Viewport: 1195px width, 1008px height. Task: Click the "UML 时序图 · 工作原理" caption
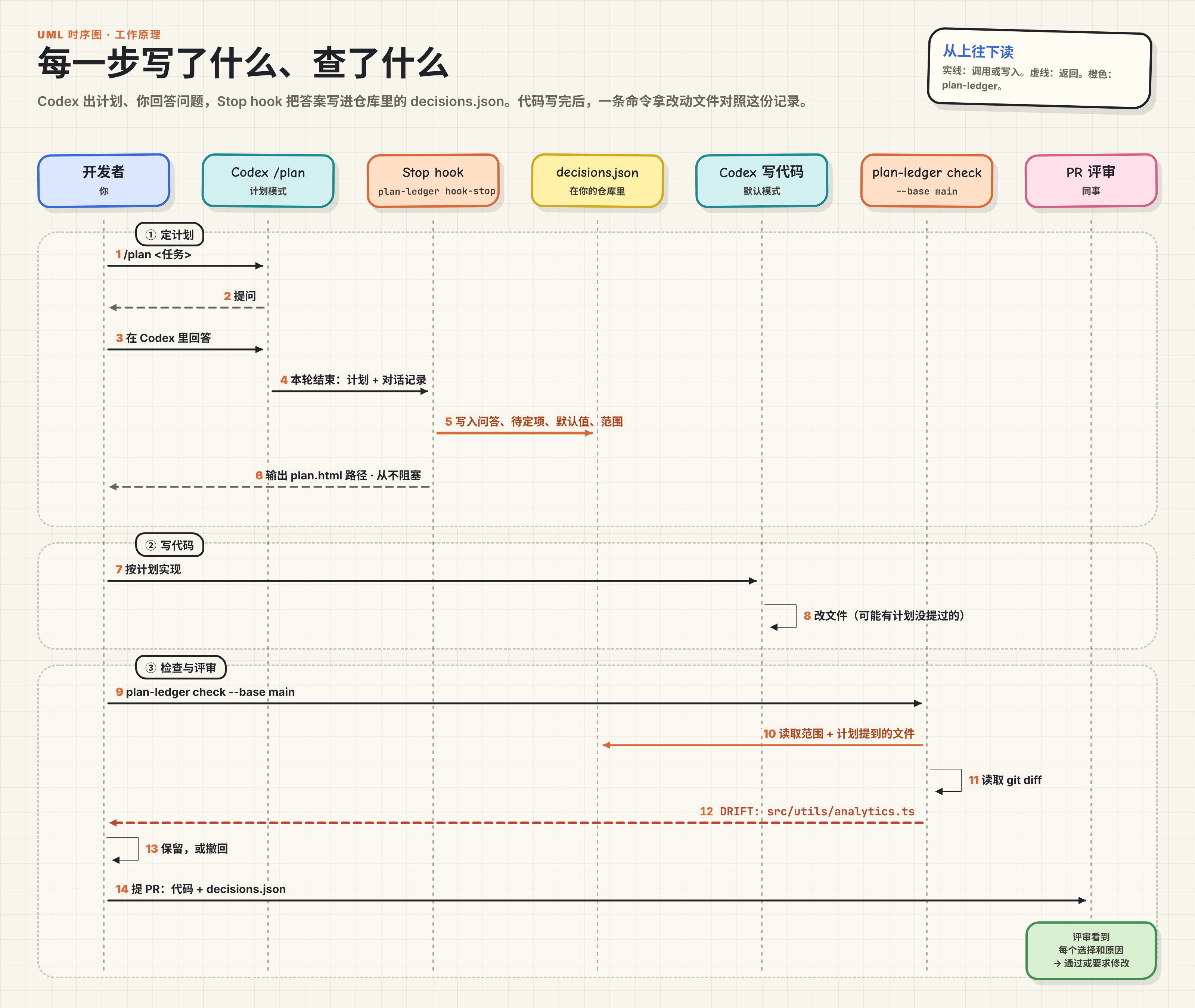(99, 34)
